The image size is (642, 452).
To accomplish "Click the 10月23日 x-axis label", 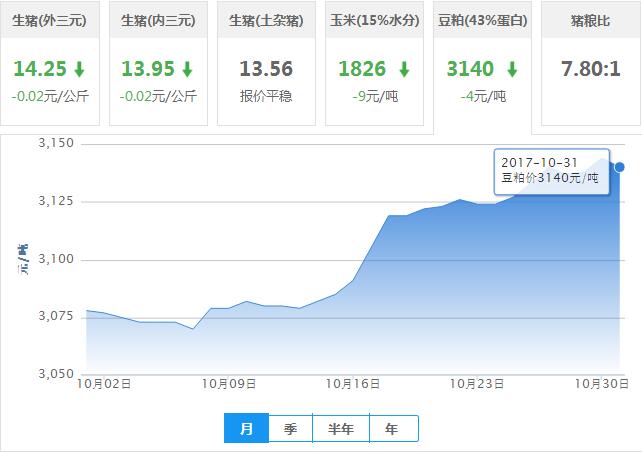I will point(477,384).
